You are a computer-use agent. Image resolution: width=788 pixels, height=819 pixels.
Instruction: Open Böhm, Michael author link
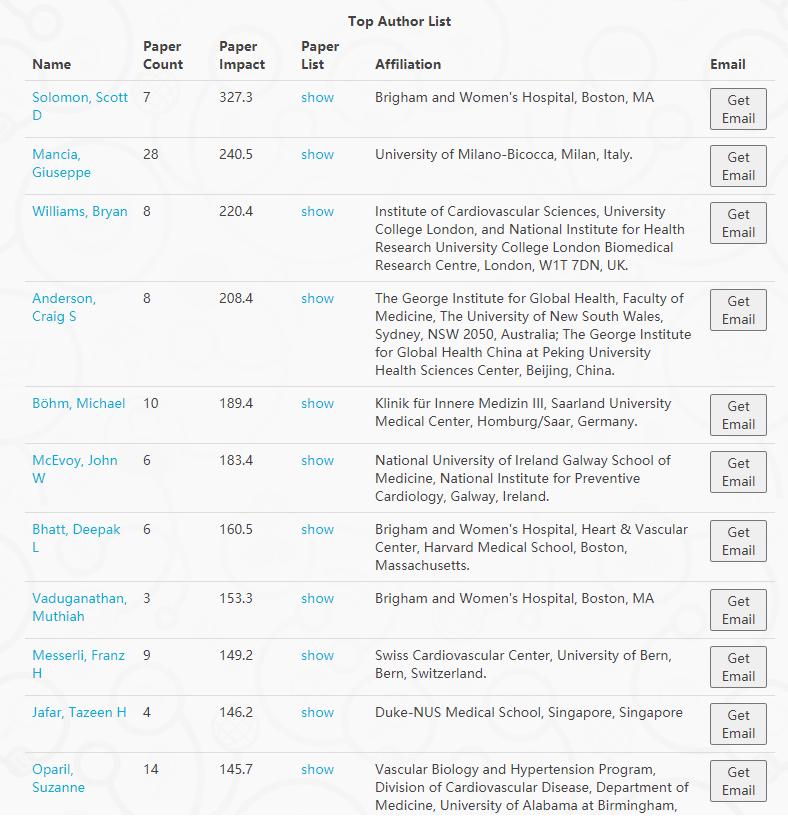pyautogui.click(x=78, y=403)
